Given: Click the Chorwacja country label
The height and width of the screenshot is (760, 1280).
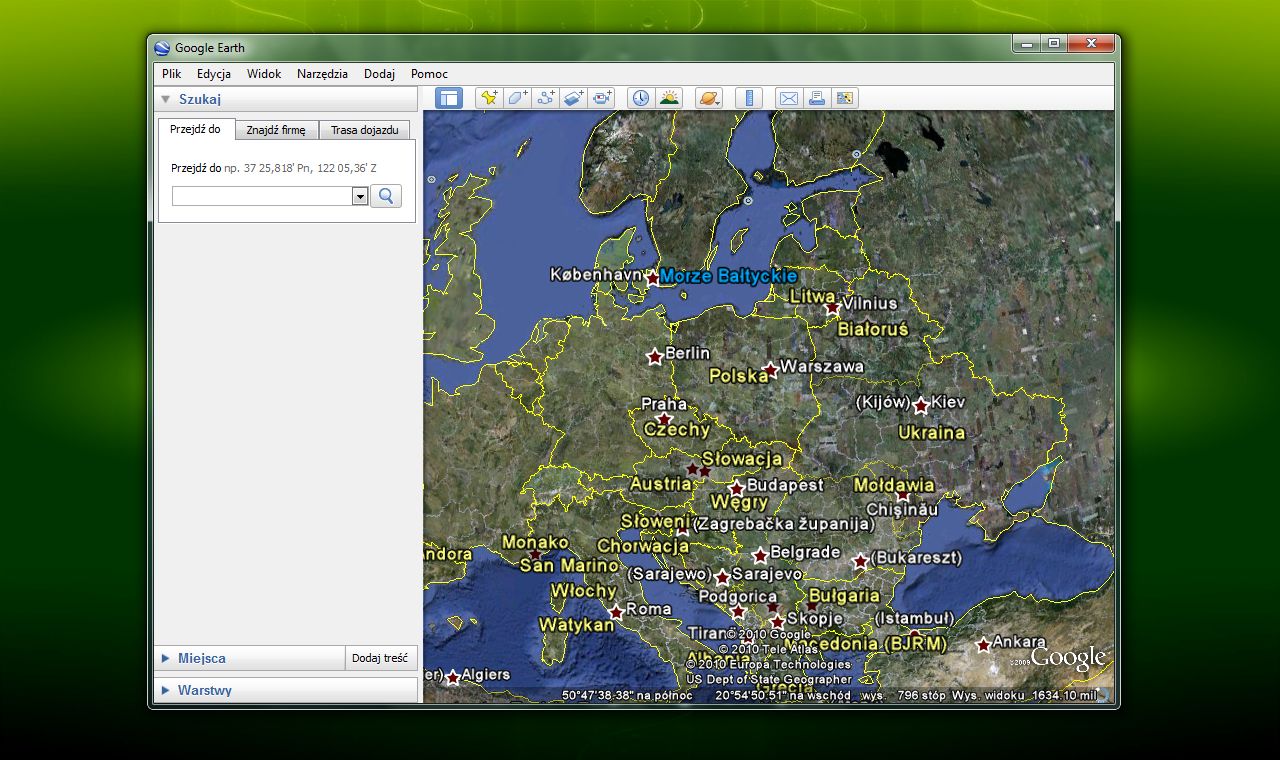Looking at the screenshot, I should pyautogui.click(x=643, y=546).
